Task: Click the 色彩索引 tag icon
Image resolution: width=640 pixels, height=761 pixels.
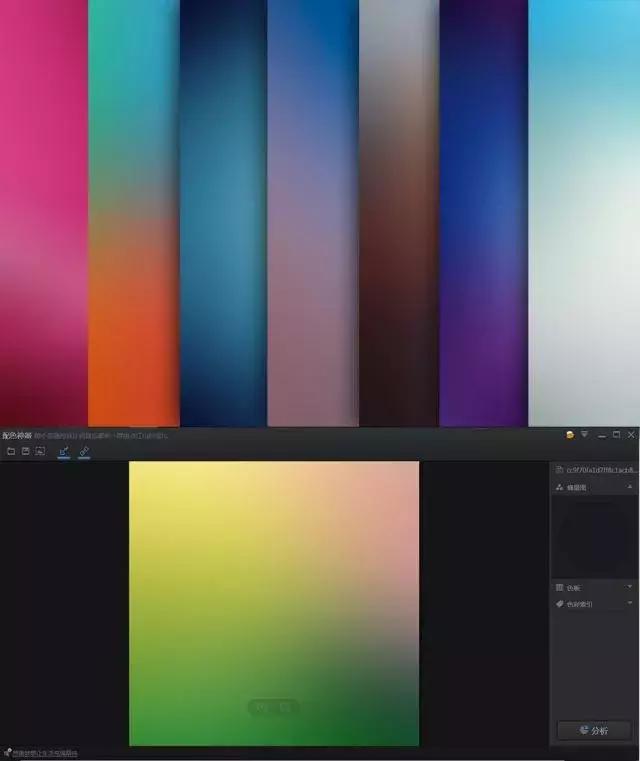Action: tap(559, 604)
